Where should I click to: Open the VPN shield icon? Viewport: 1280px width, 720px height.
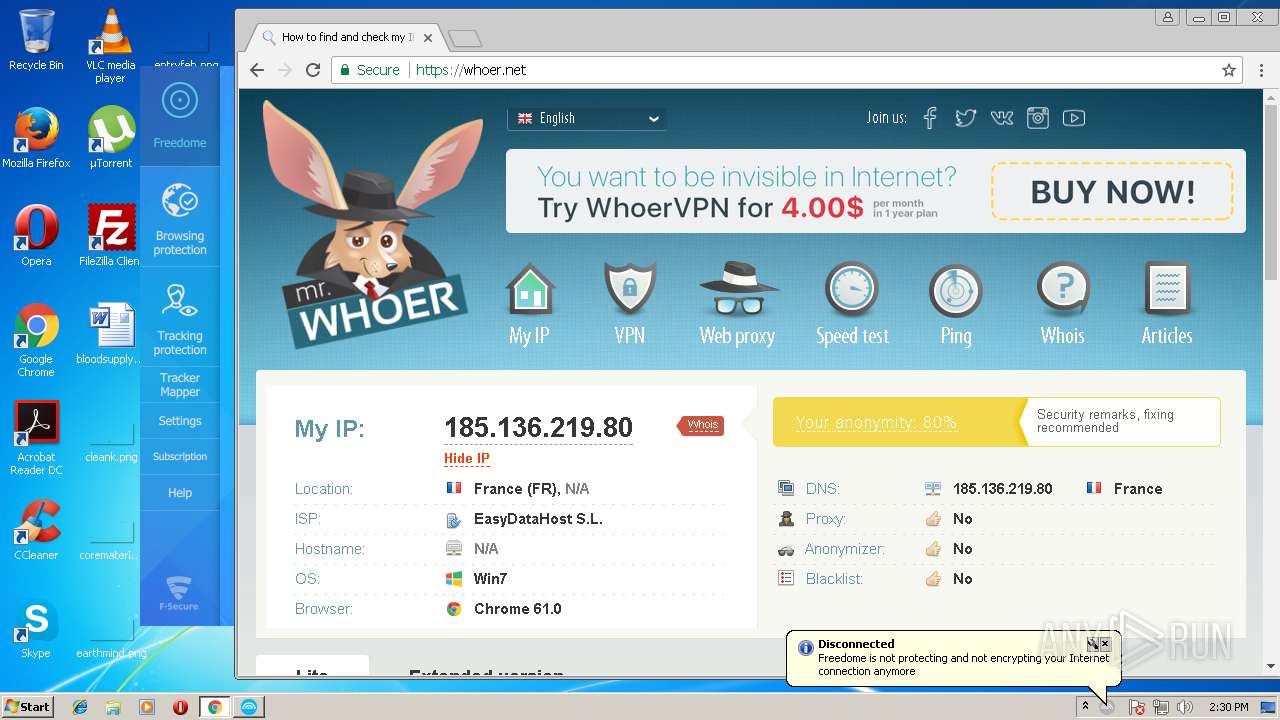tap(630, 289)
